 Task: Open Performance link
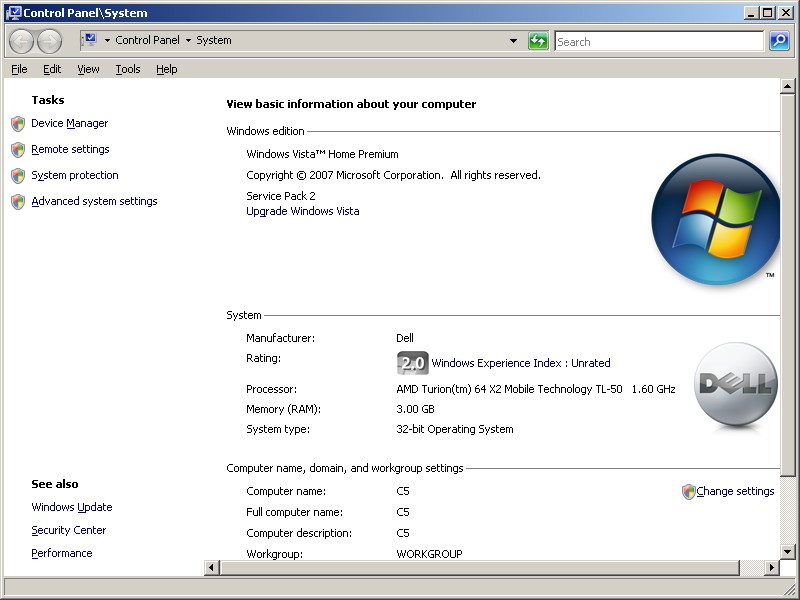pos(62,554)
